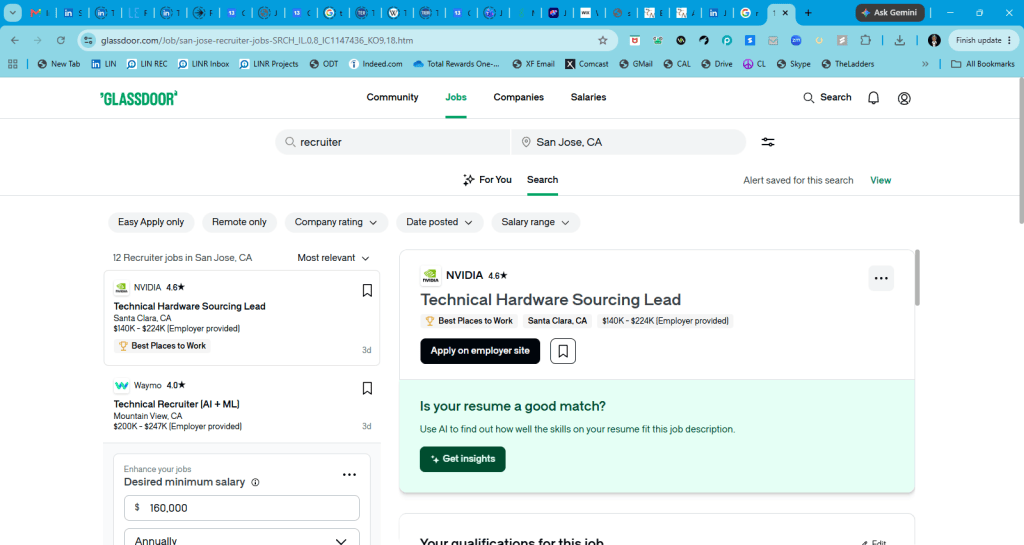Toggle the Easy Apply only filter
Image resolution: width=1024 pixels, height=545 pixels.
pos(151,222)
